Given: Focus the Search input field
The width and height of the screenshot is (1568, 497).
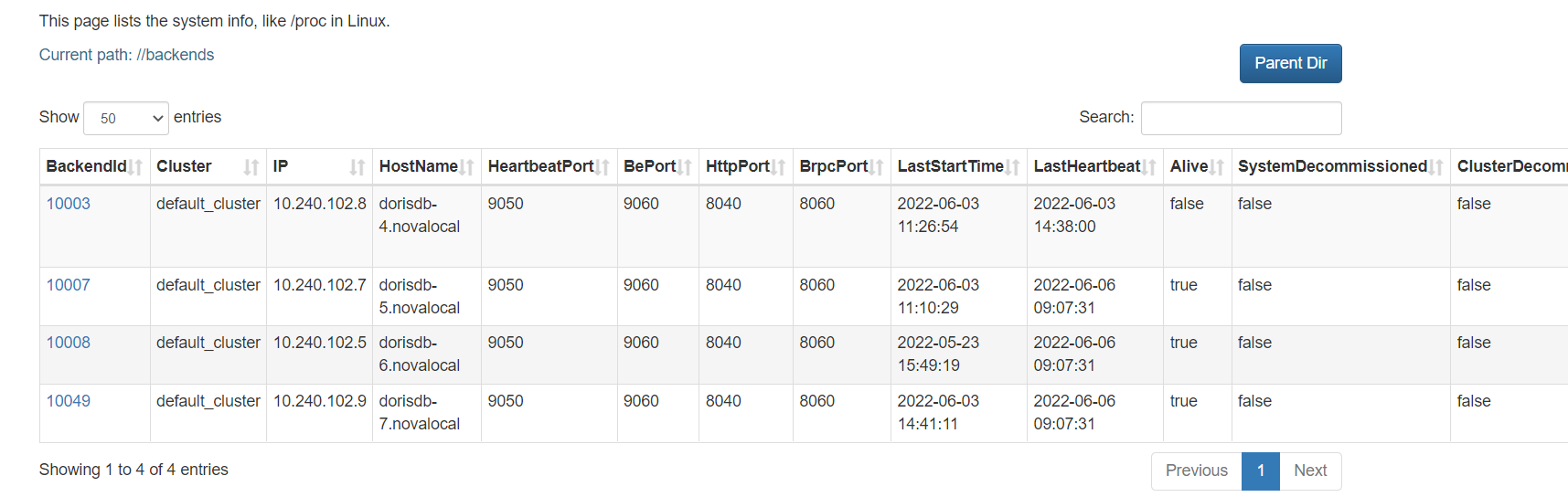Looking at the screenshot, I should 1241,119.
